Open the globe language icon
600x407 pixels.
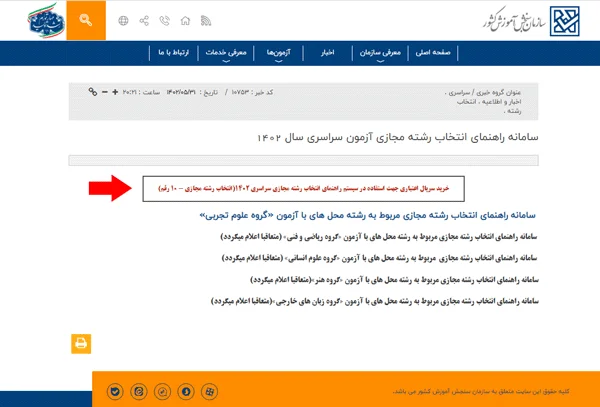click(123, 21)
